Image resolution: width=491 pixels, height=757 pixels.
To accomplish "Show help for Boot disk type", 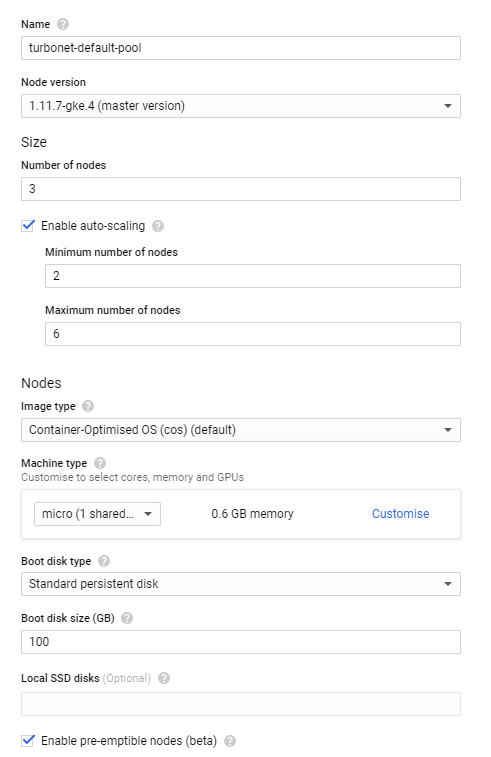I will (104, 561).
